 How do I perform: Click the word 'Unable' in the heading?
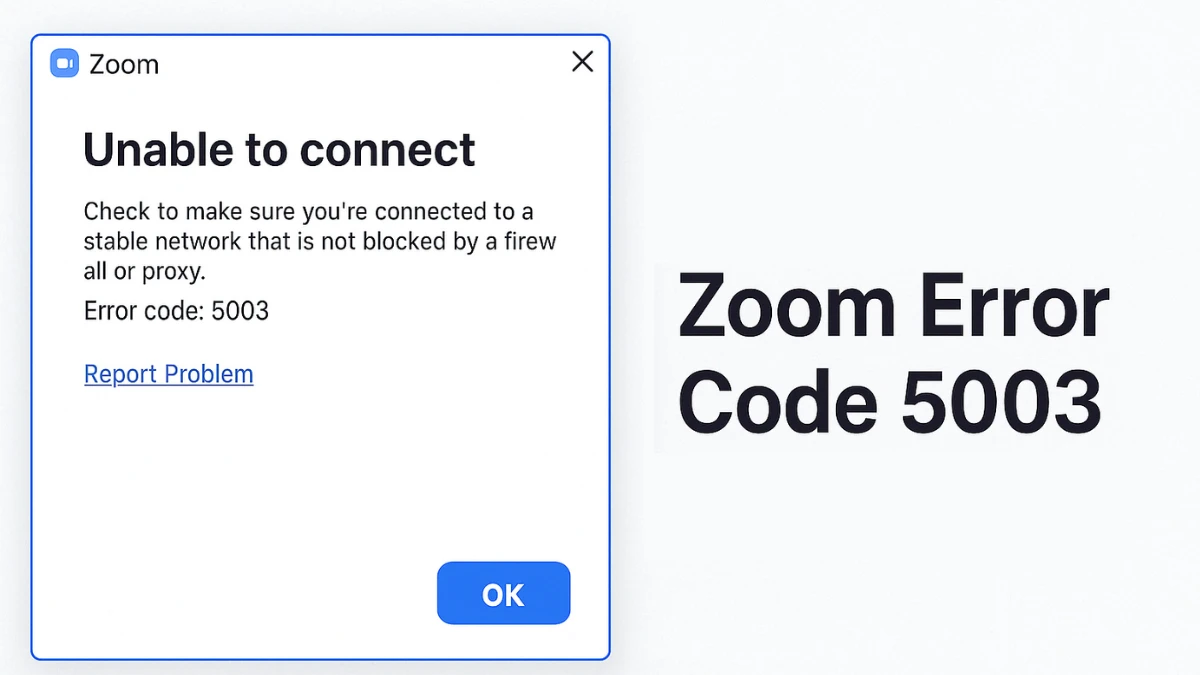click(x=158, y=150)
